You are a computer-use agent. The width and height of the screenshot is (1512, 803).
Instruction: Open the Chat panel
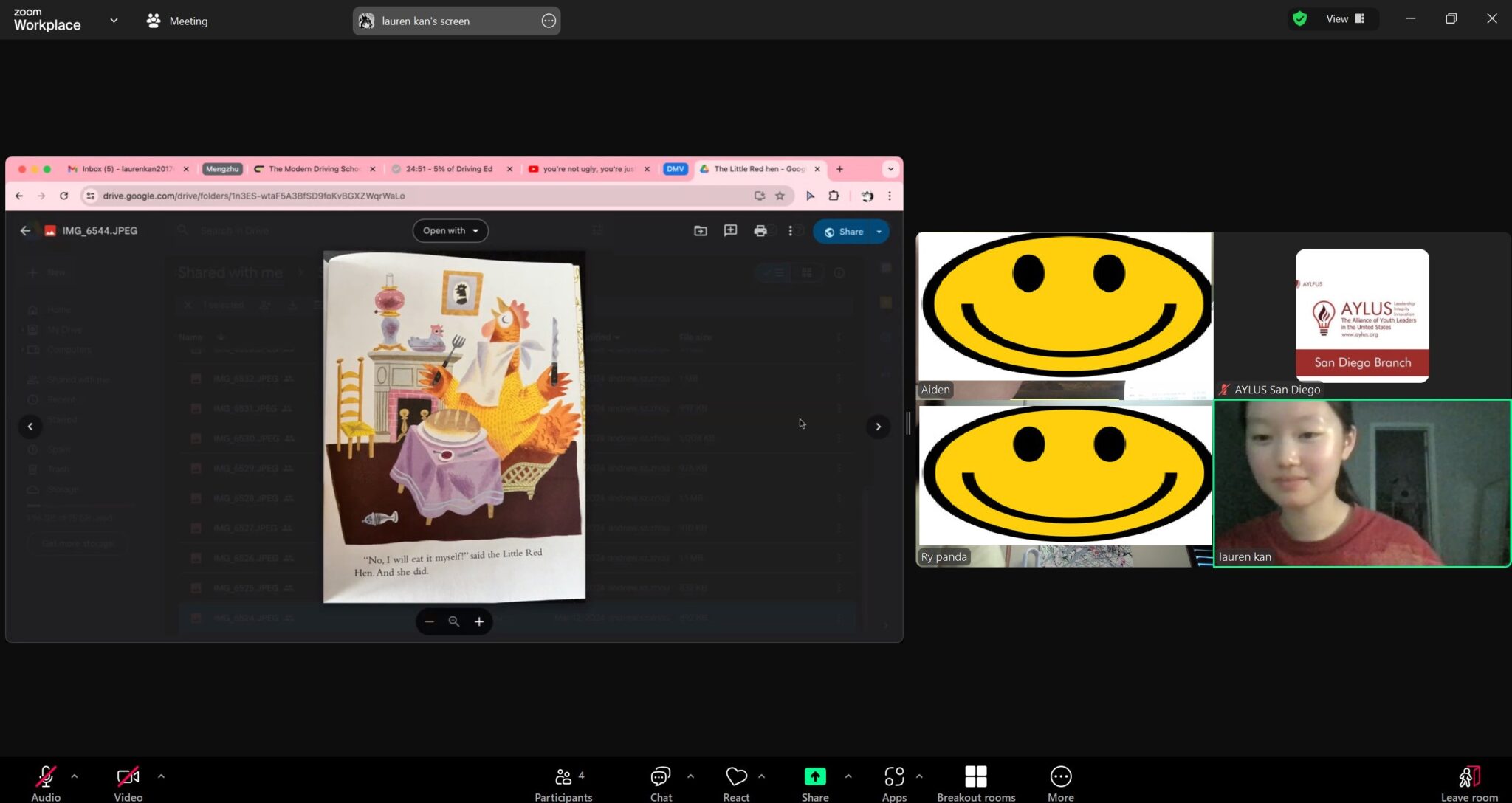(x=661, y=783)
